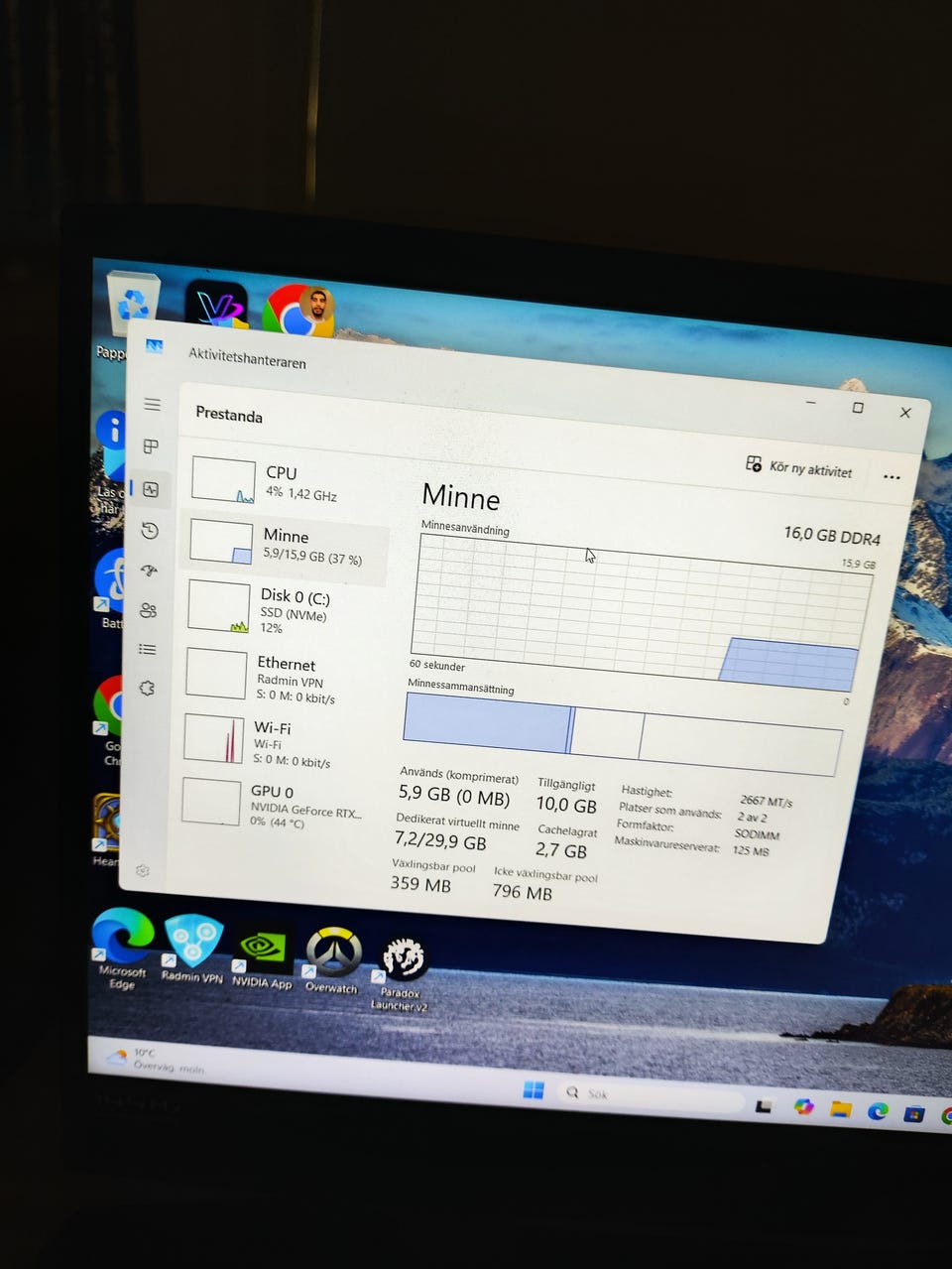The width and height of the screenshot is (952, 1269).
Task: Click the taskbar search box 'Sök'
Action: [650, 1095]
